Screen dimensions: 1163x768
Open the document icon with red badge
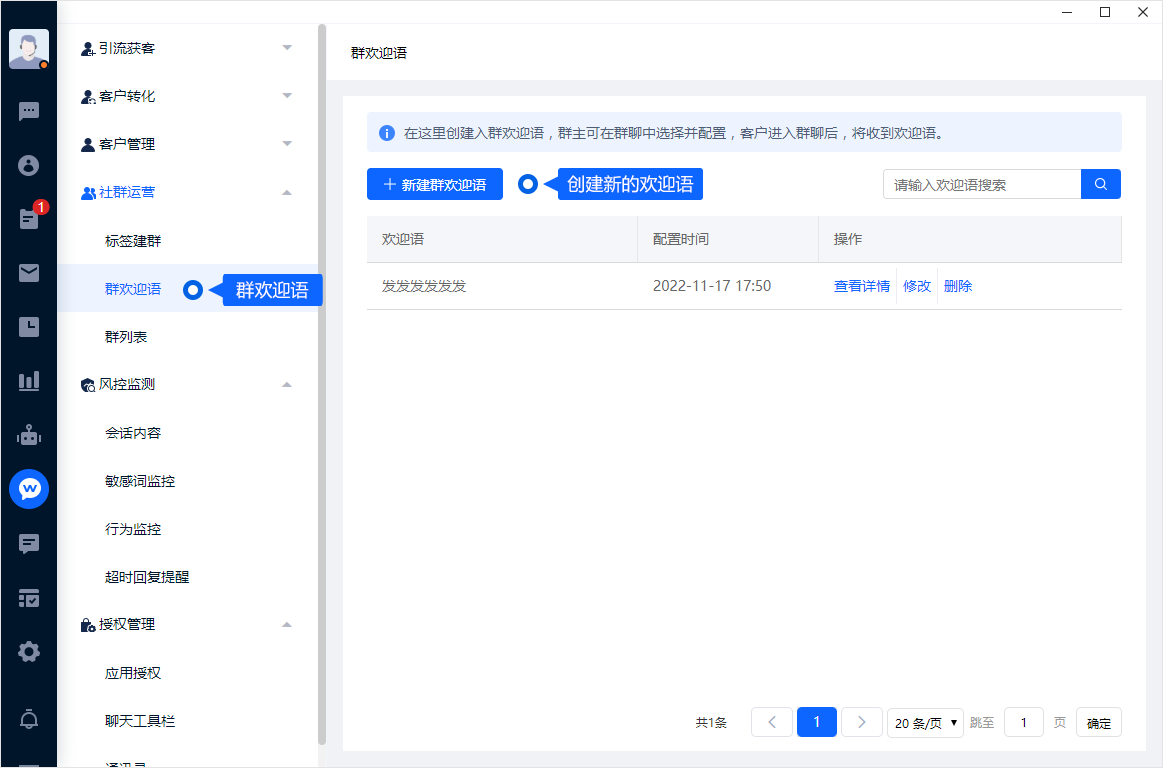(x=29, y=219)
